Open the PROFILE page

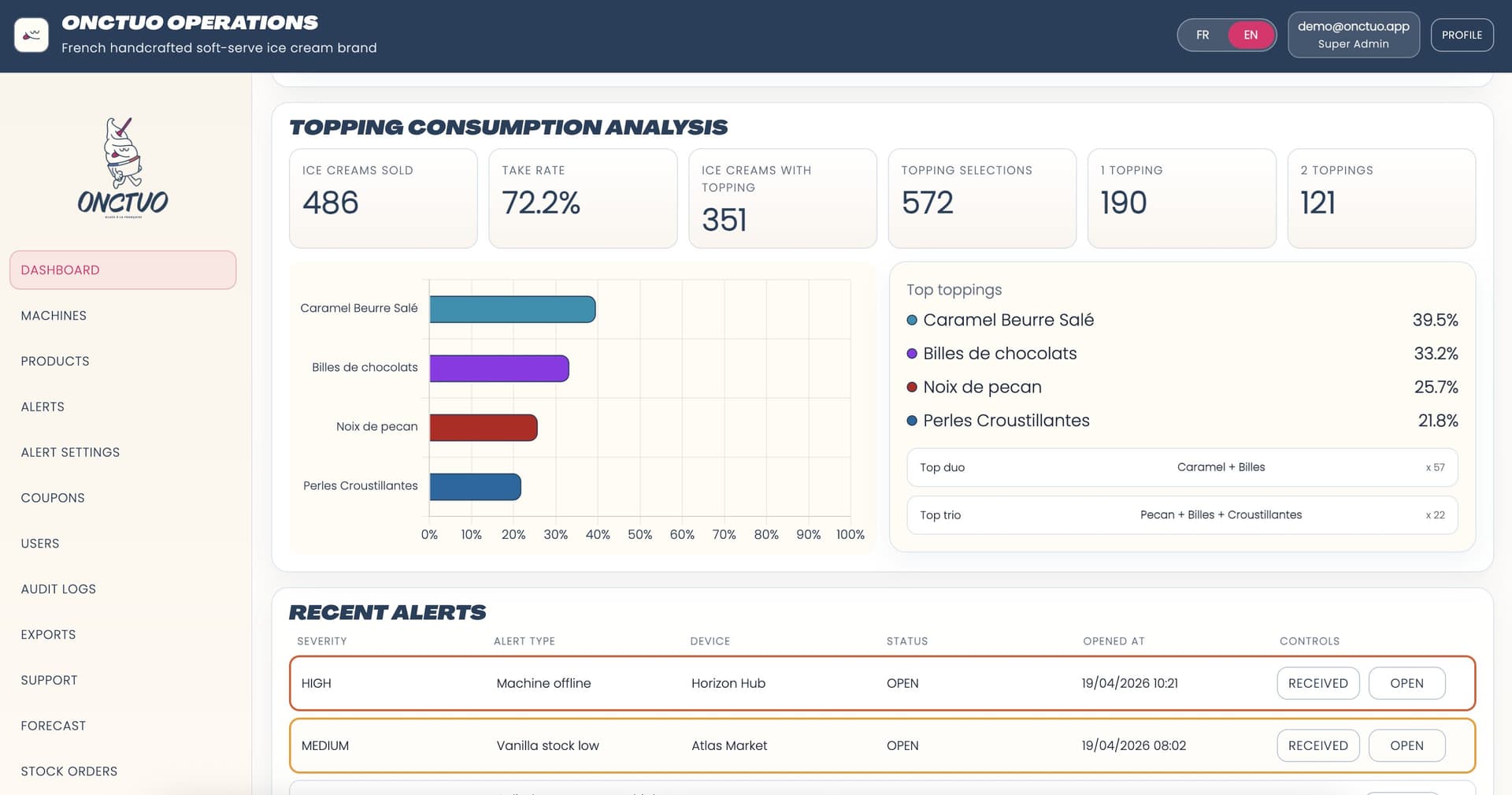click(1462, 35)
